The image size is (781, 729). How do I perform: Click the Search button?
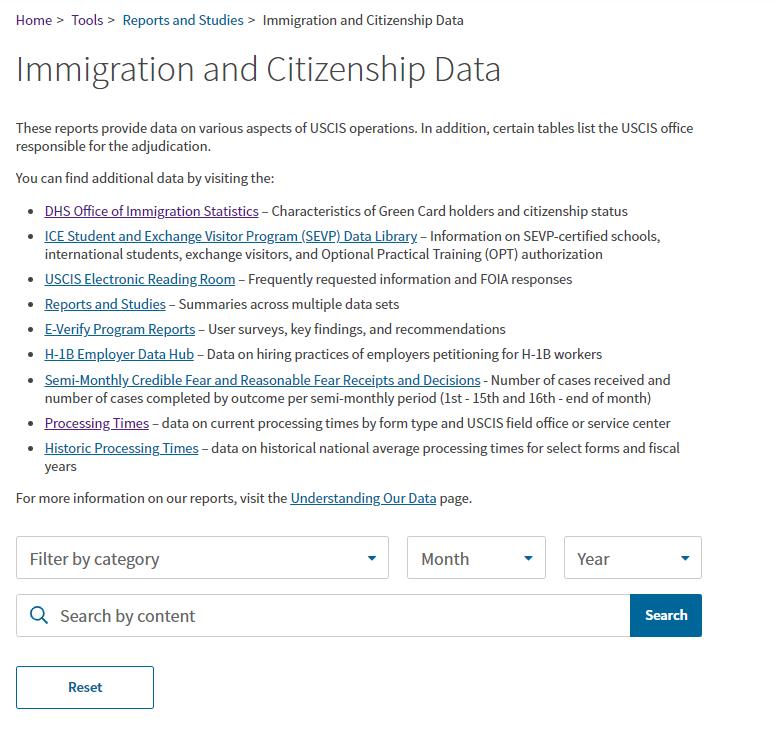[666, 615]
